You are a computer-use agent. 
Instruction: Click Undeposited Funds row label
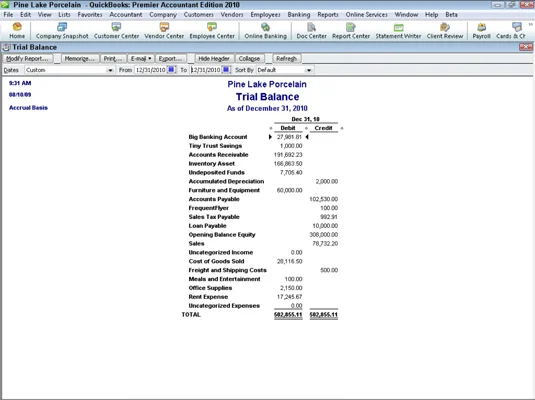click(x=216, y=172)
